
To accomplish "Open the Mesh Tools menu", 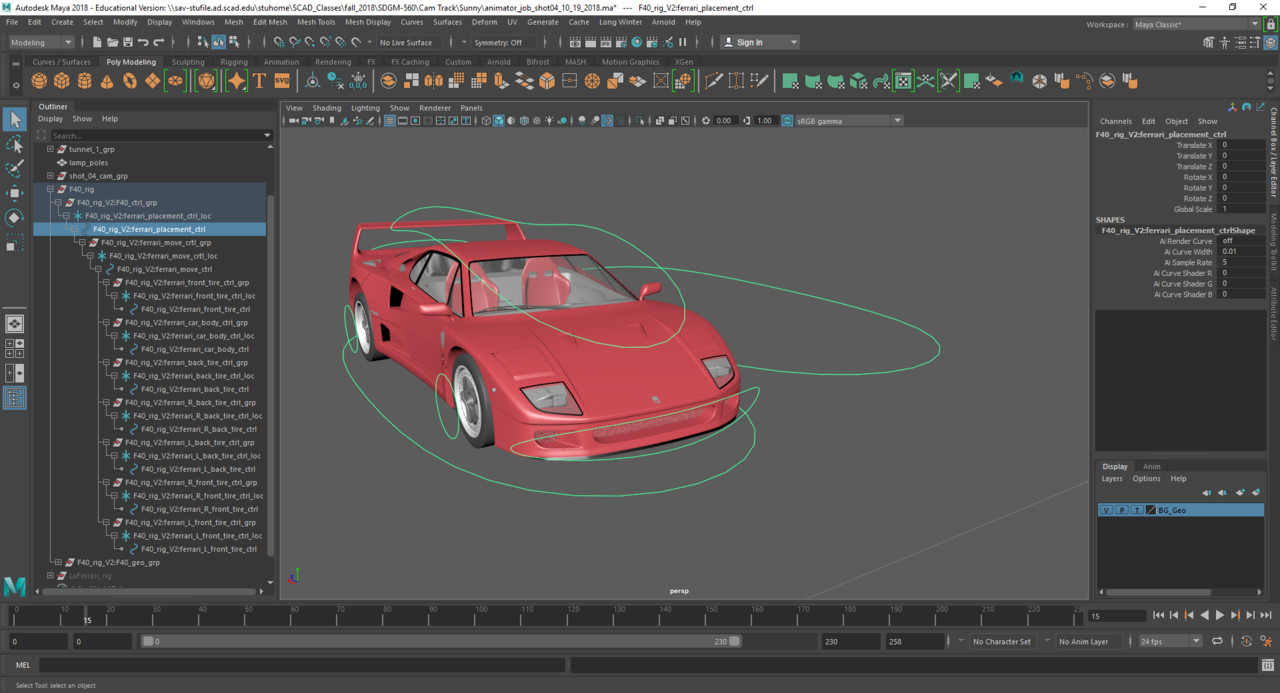I will pos(316,22).
